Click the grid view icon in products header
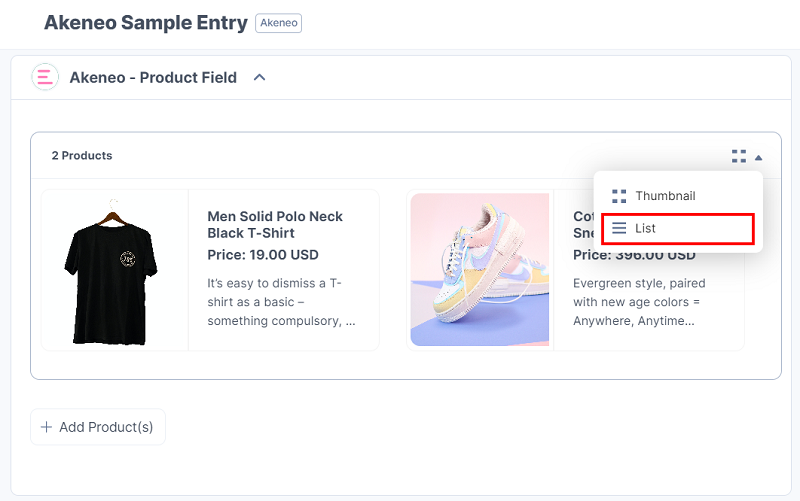The width and height of the screenshot is (800, 501). pos(739,156)
